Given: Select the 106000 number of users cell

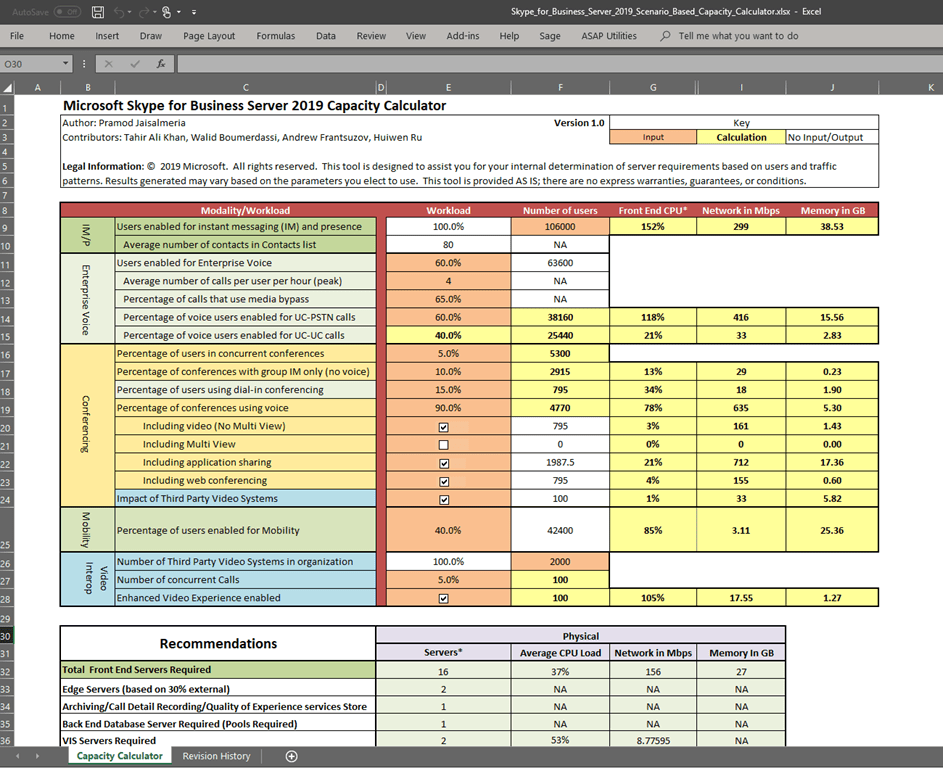Looking at the screenshot, I should coord(560,227).
